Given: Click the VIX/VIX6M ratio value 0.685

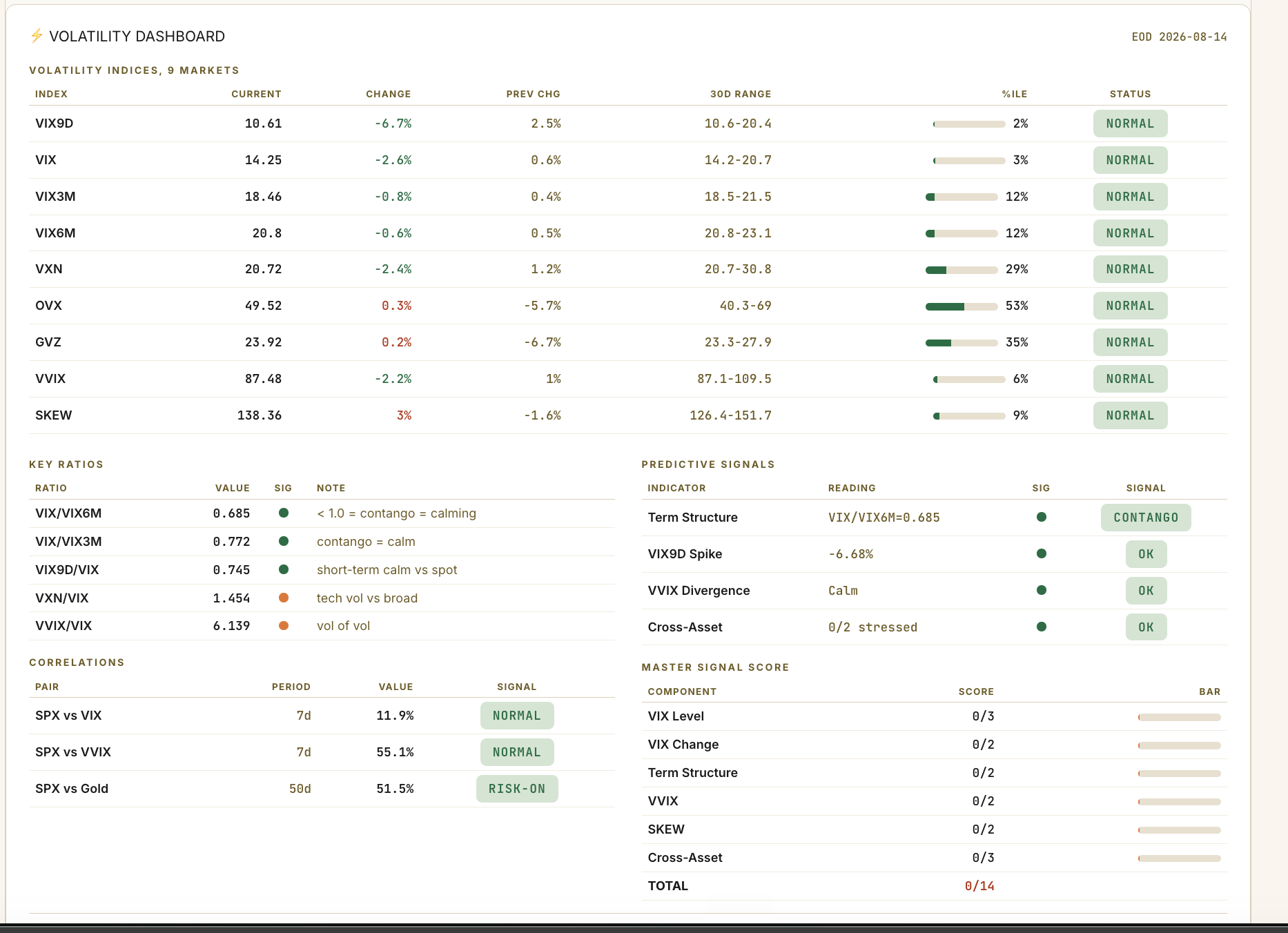Looking at the screenshot, I should [231, 513].
